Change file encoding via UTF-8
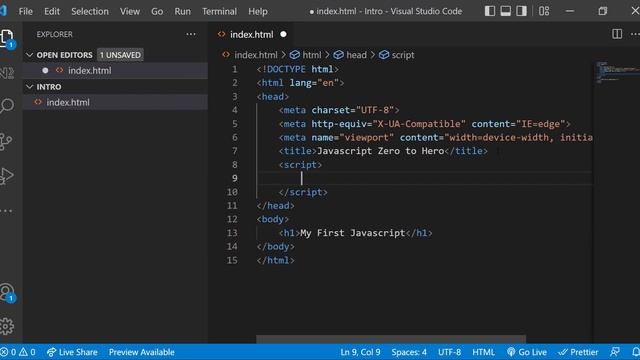This screenshot has width=640, height=360. (449, 352)
